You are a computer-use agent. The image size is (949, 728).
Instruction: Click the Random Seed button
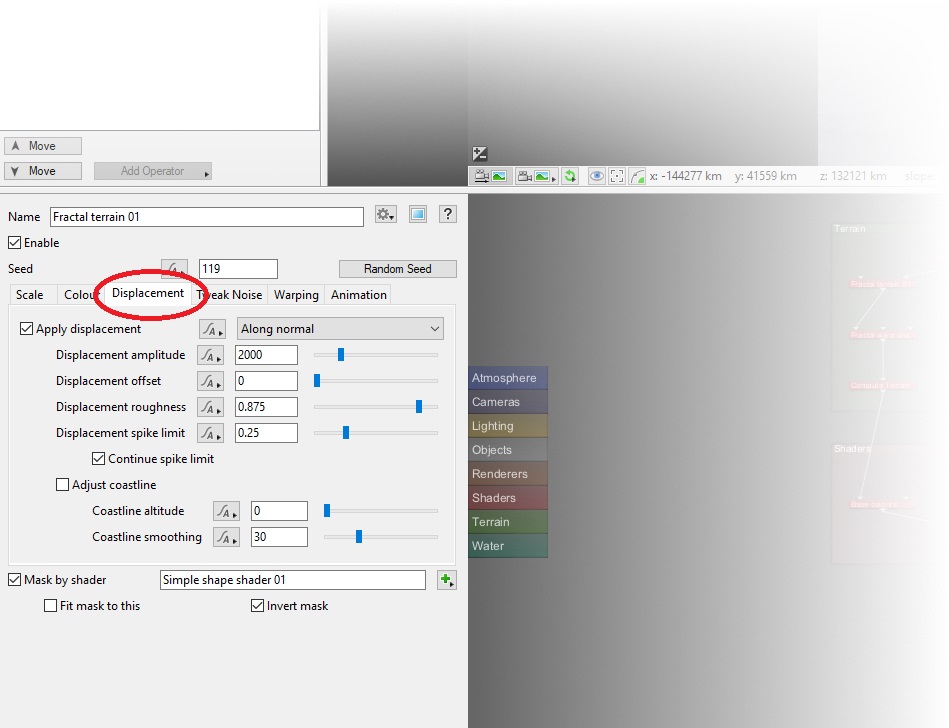[398, 269]
